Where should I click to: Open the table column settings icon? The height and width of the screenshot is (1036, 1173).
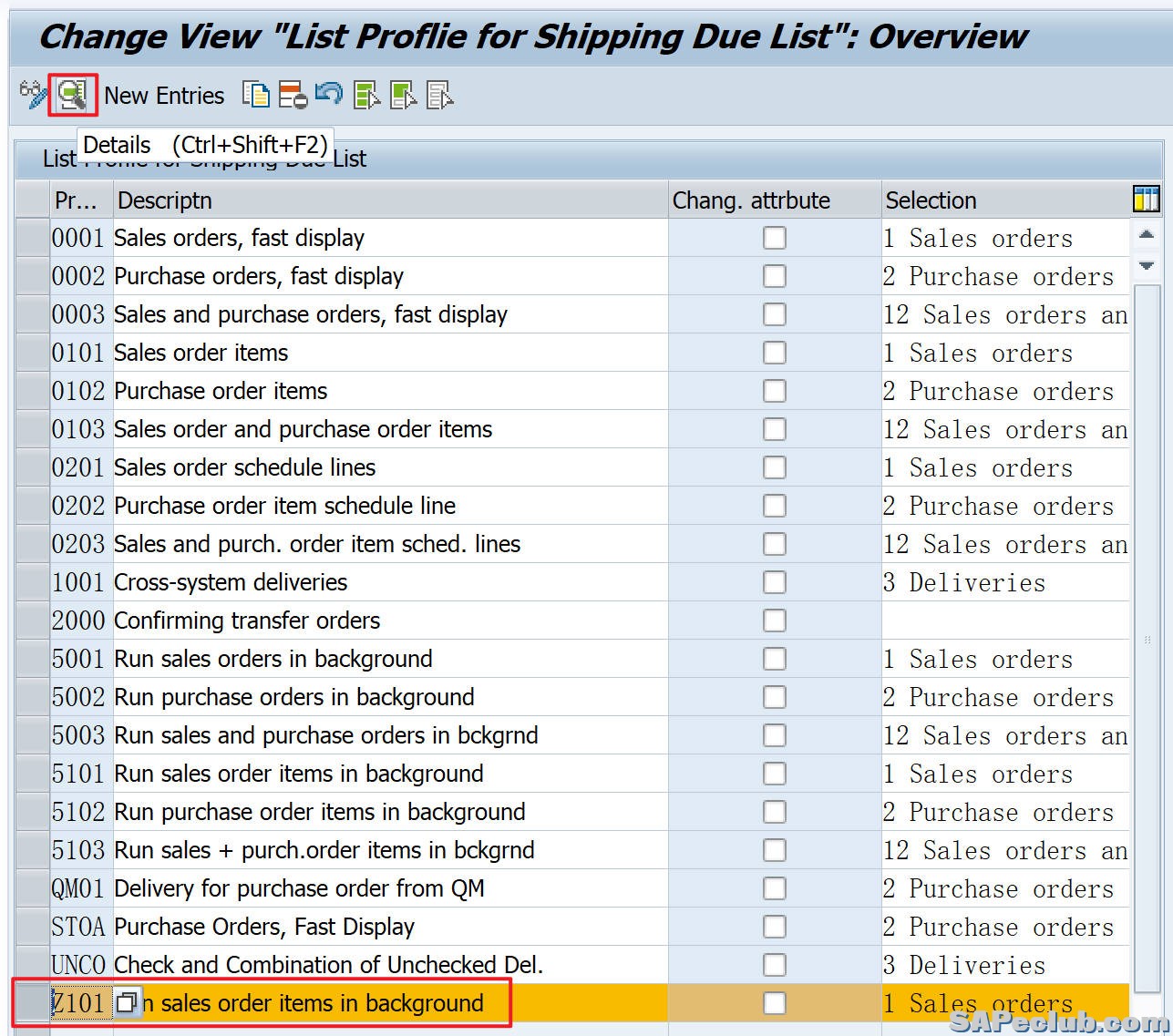(x=1146, y=199)
